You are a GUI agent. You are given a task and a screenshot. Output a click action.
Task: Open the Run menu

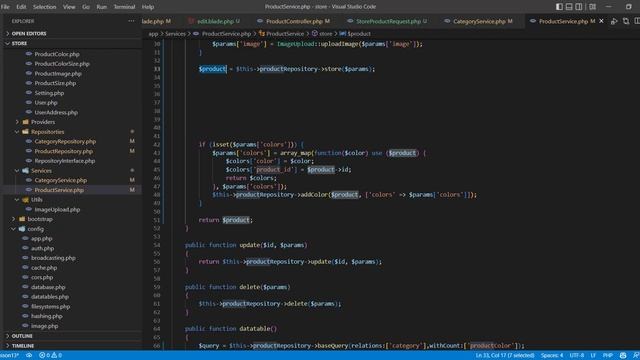point(102,7)
